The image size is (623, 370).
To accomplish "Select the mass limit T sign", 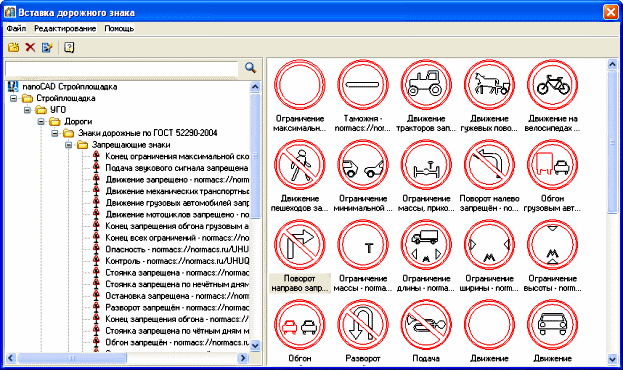I will click(x=362, y=245).
